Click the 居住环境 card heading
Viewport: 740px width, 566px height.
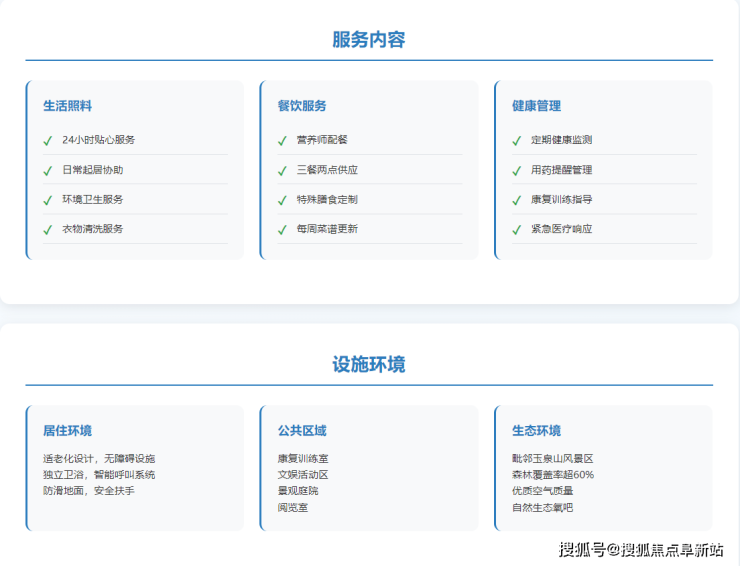(67, 431)
